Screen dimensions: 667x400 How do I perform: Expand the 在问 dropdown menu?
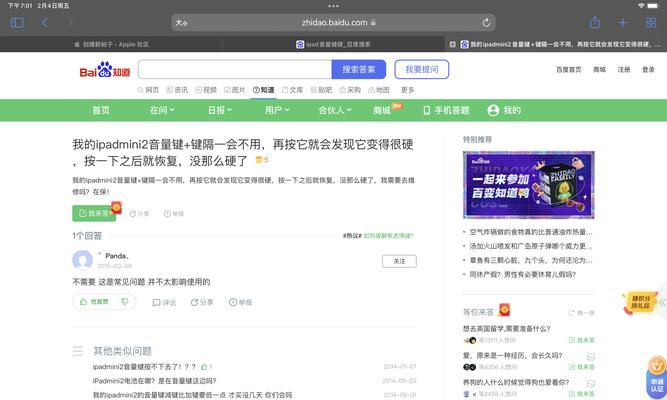click(x=162, y=111)
